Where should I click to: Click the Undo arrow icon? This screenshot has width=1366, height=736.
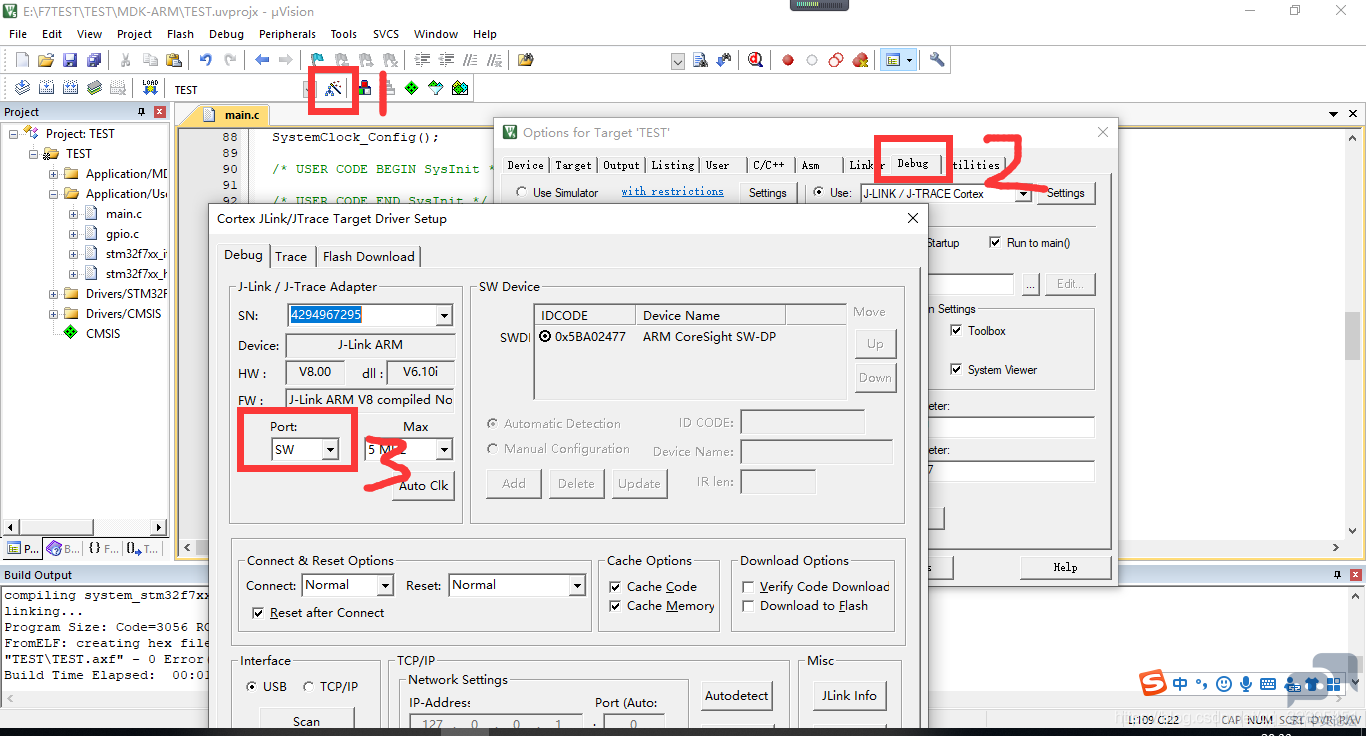click(205, 60)
